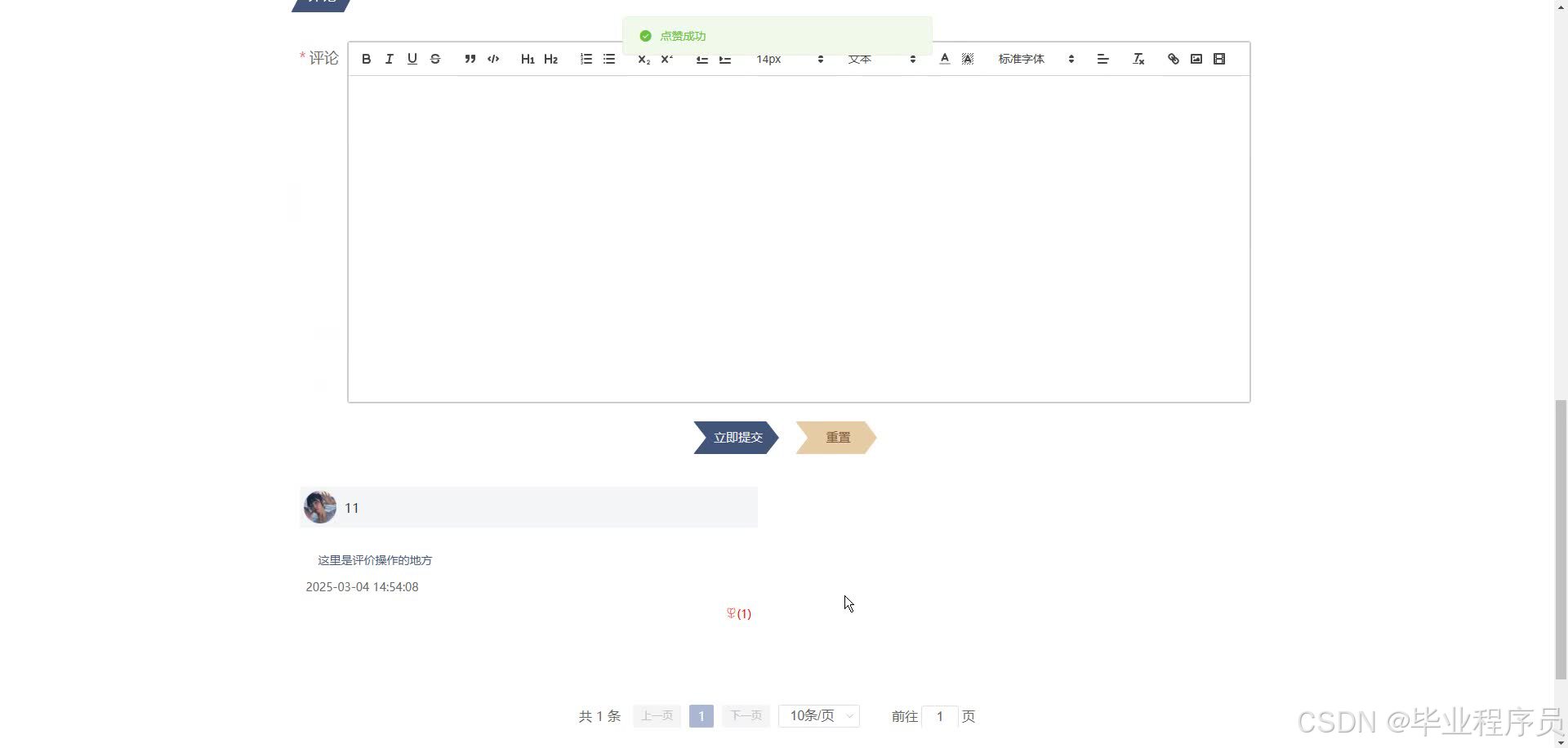Select heading level H1
1568x748 pixels.
[528, 59]
